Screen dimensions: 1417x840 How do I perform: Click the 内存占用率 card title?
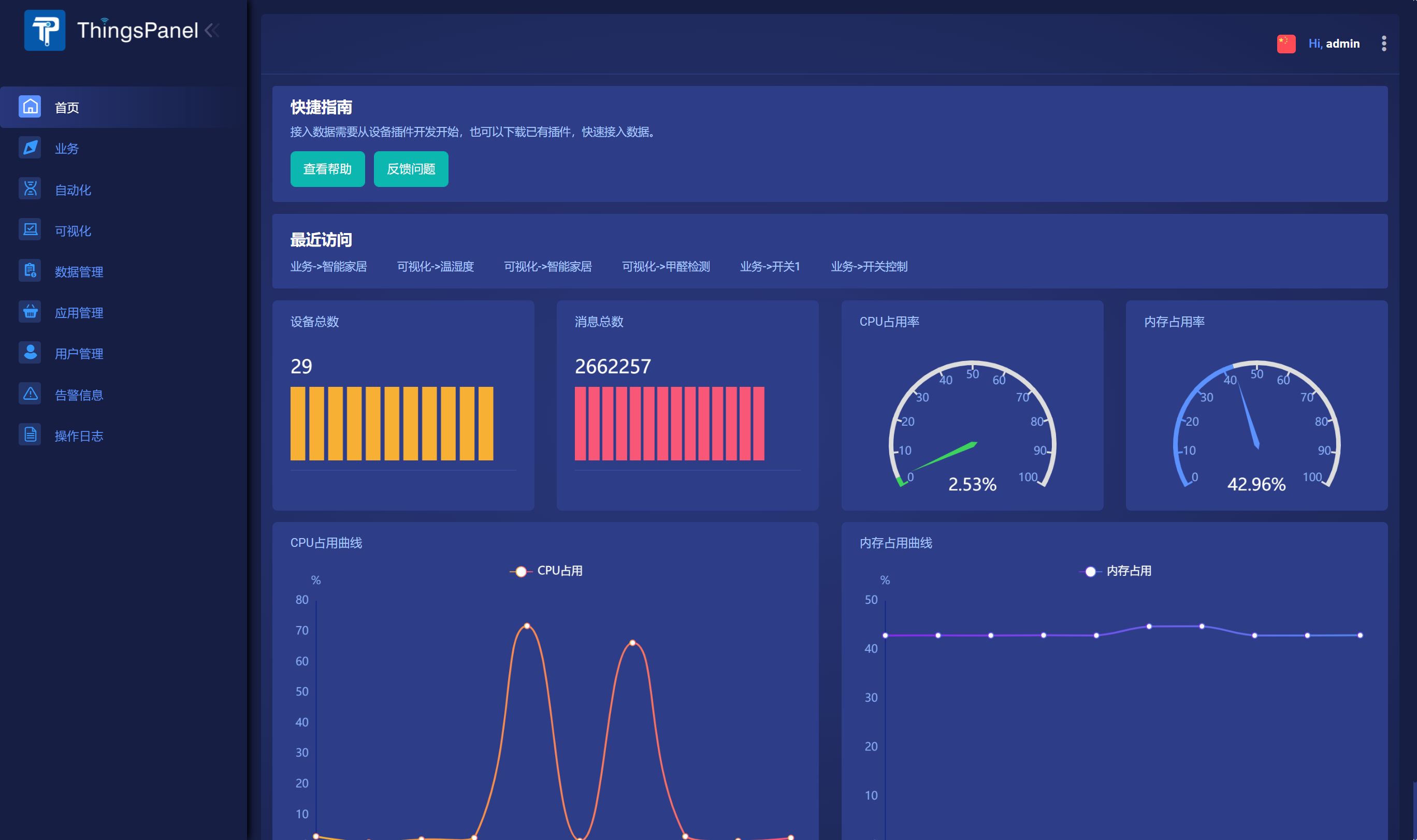(x=1174, y=322)
